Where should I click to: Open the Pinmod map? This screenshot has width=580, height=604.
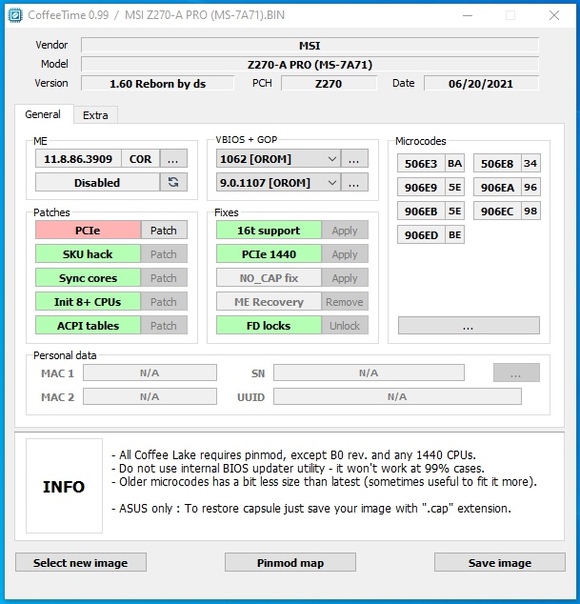[x=290, y=563]
